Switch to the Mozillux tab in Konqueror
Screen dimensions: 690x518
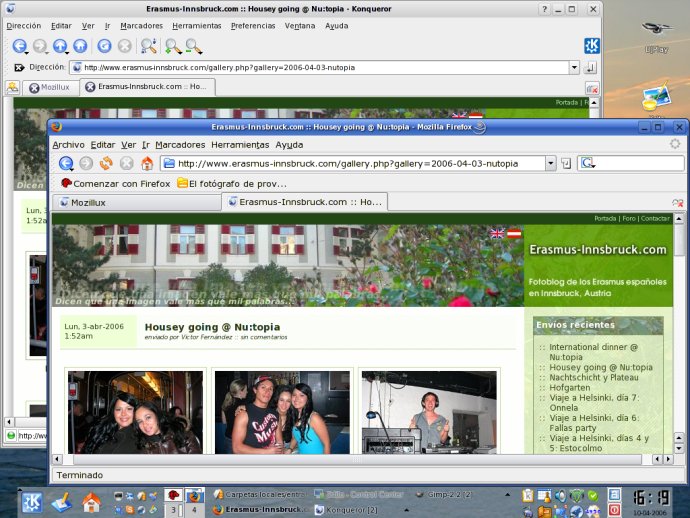click(50, 88)
